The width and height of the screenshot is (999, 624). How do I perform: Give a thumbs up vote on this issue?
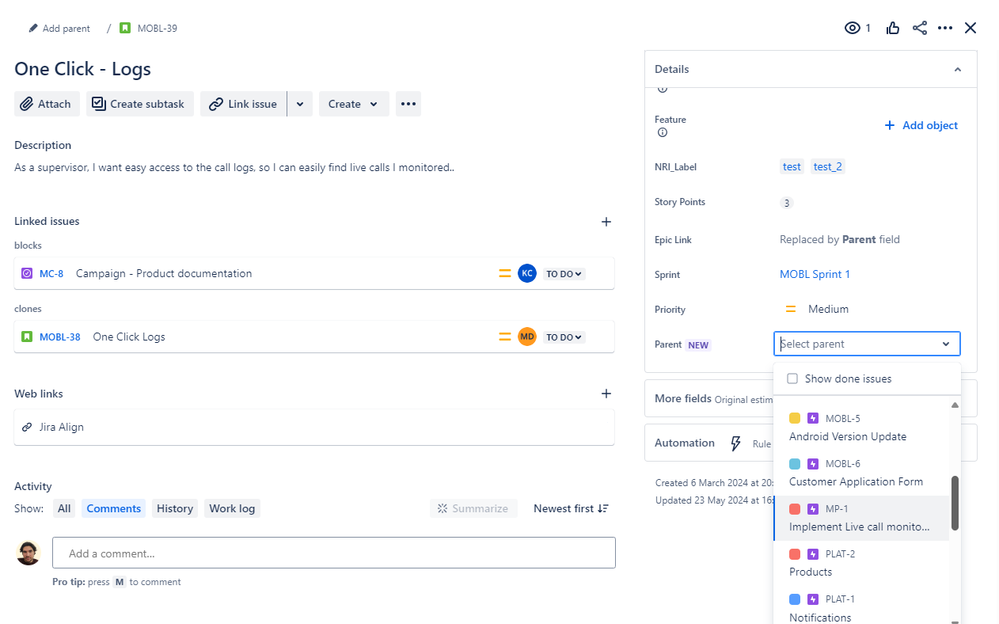click(x=893, y=28)
